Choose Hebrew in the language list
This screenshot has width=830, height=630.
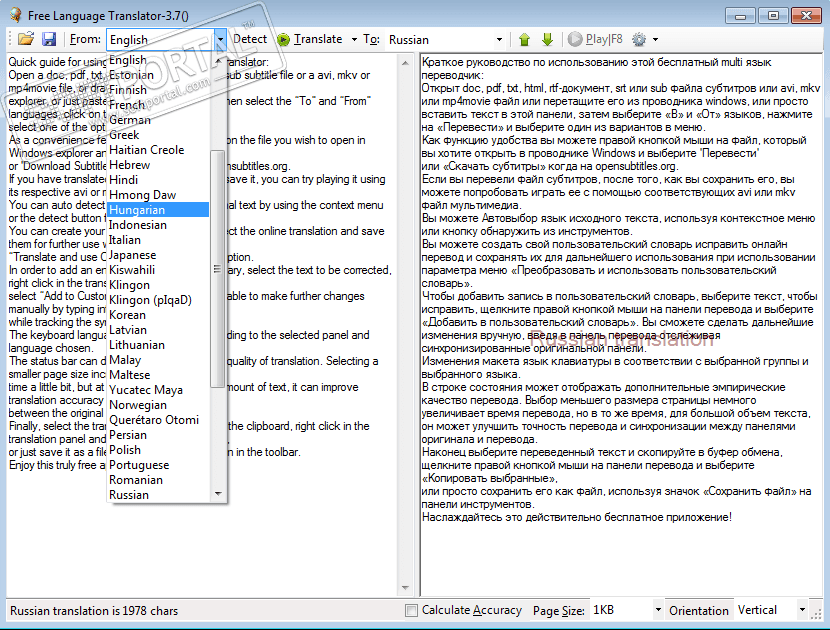(158, 165)
